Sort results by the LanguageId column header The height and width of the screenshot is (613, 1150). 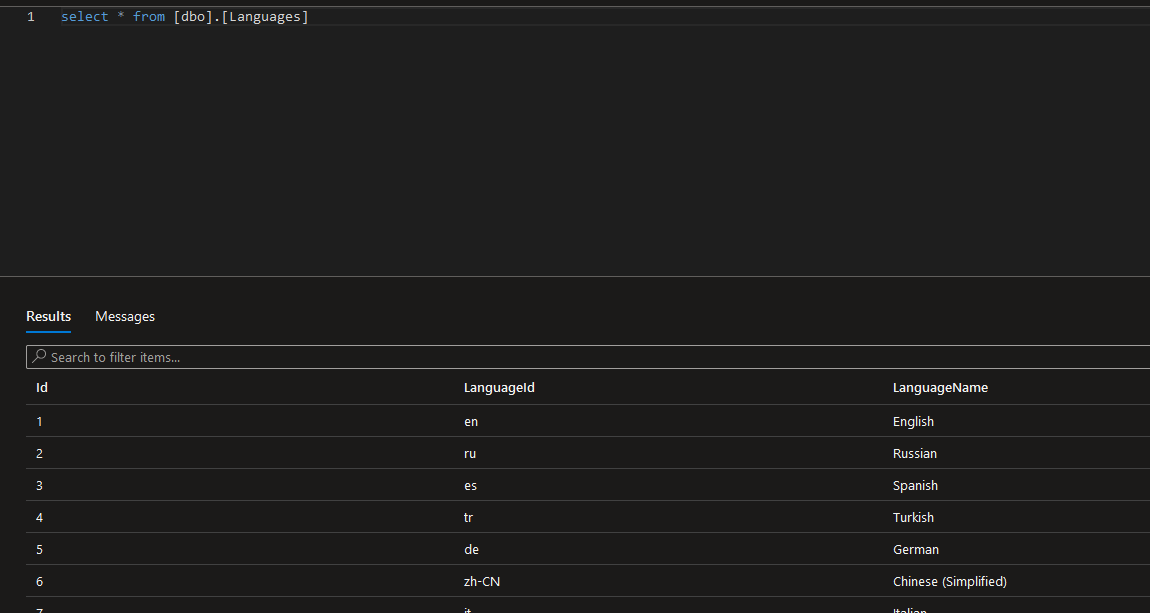pos(499,387)
